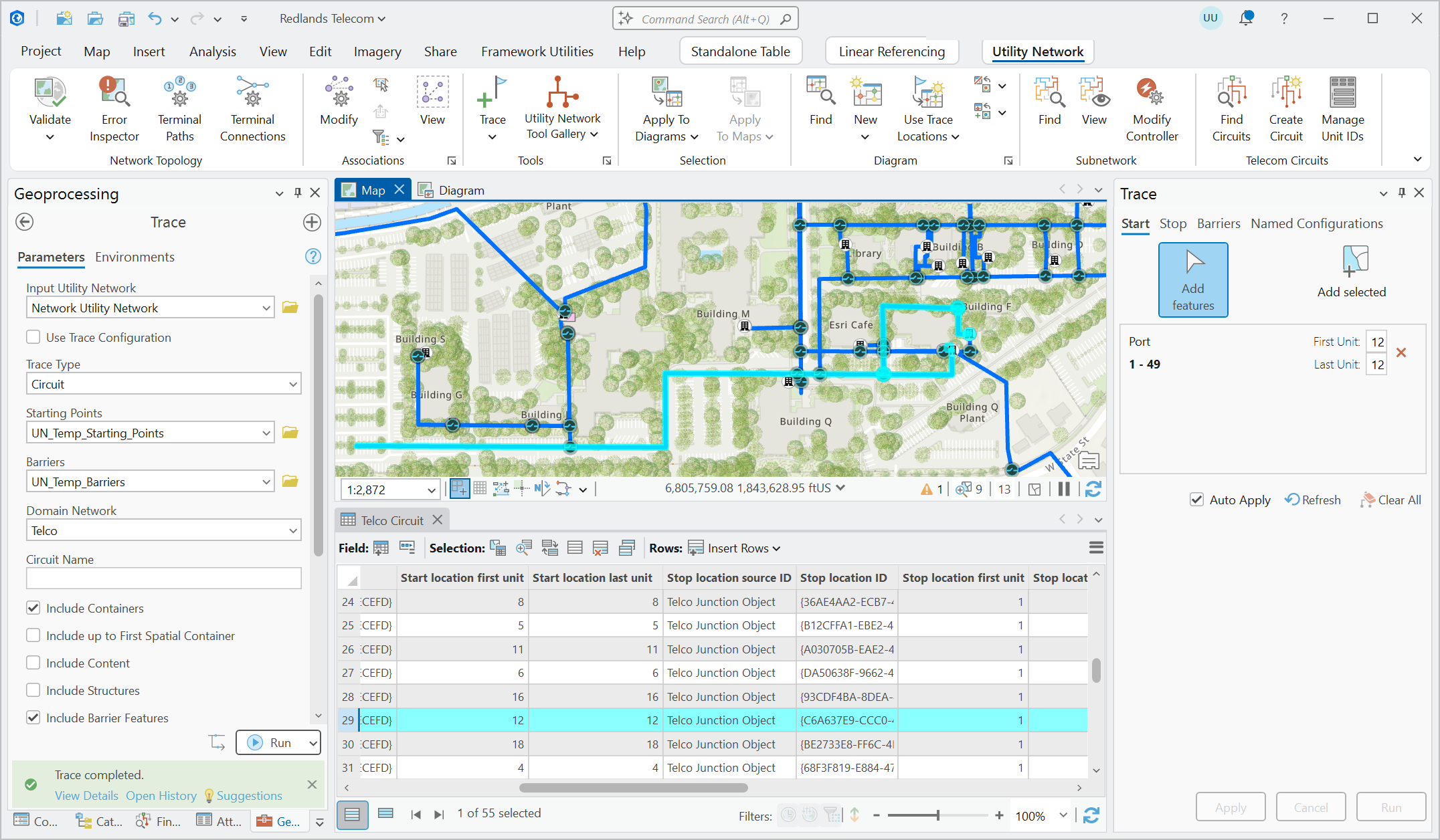
Task: Click table horizontal scrollbar
Action: coord(633,787)
